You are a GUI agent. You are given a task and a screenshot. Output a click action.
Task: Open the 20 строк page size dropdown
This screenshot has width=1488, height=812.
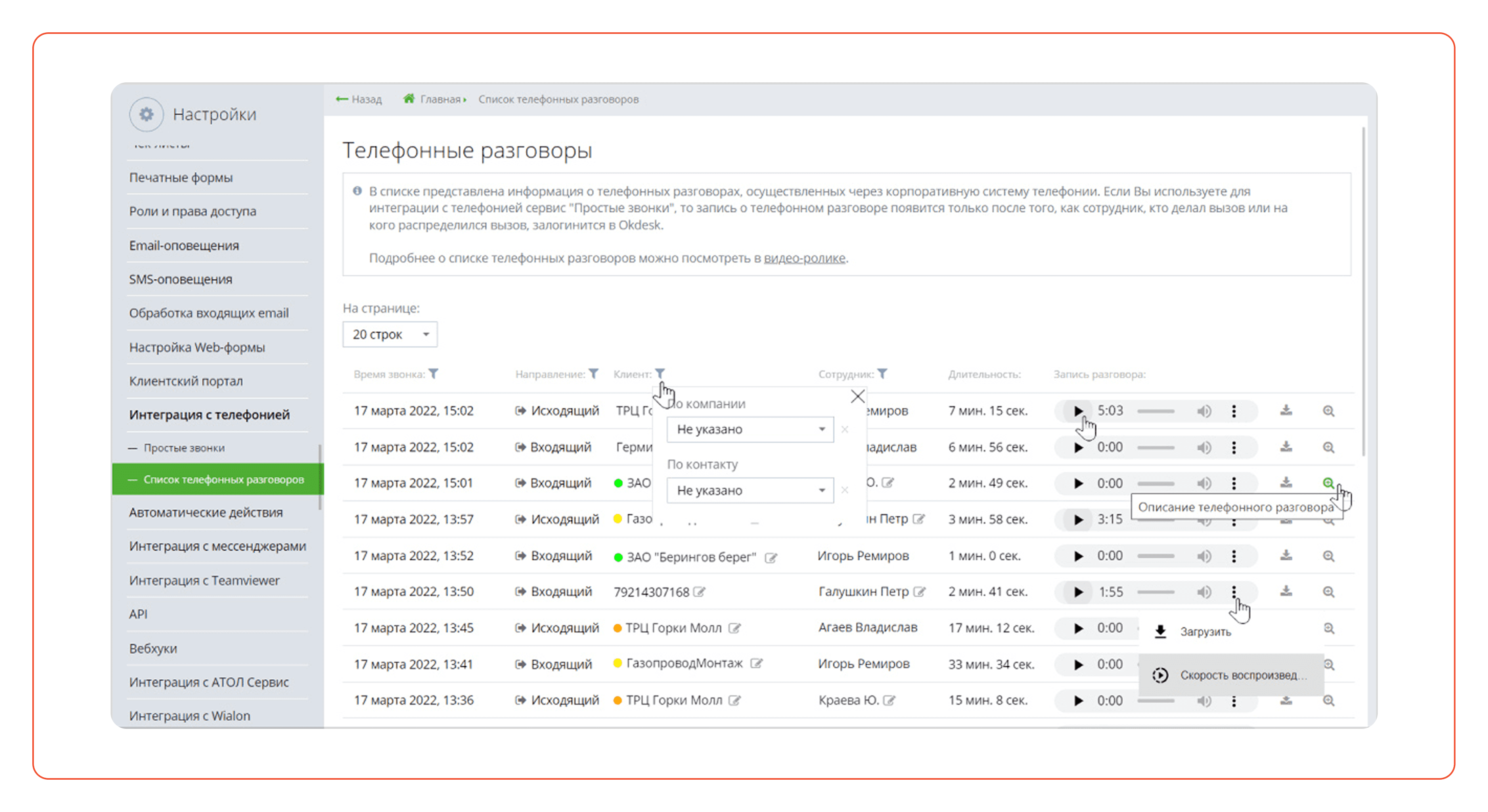[x=390, y=335]
